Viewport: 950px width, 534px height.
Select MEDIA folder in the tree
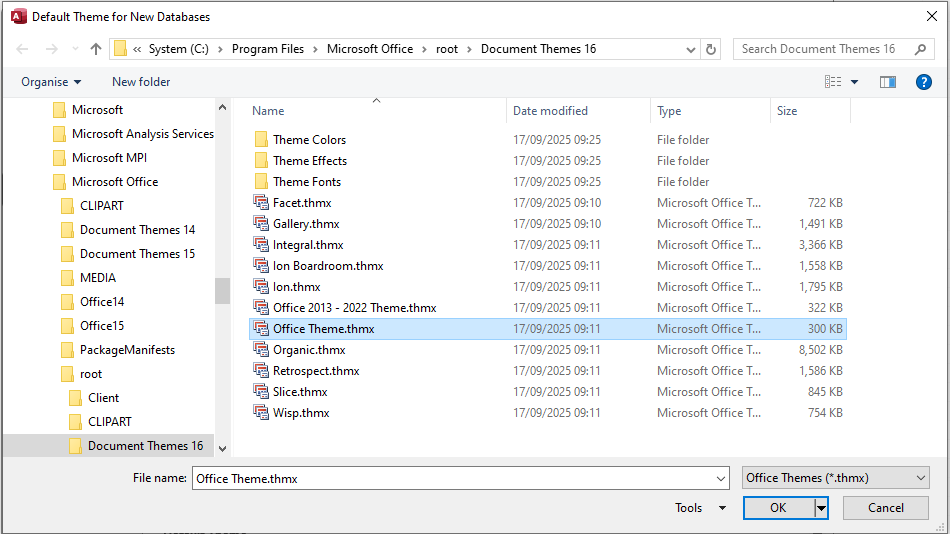pyautogui.click(x=98, y=278)
